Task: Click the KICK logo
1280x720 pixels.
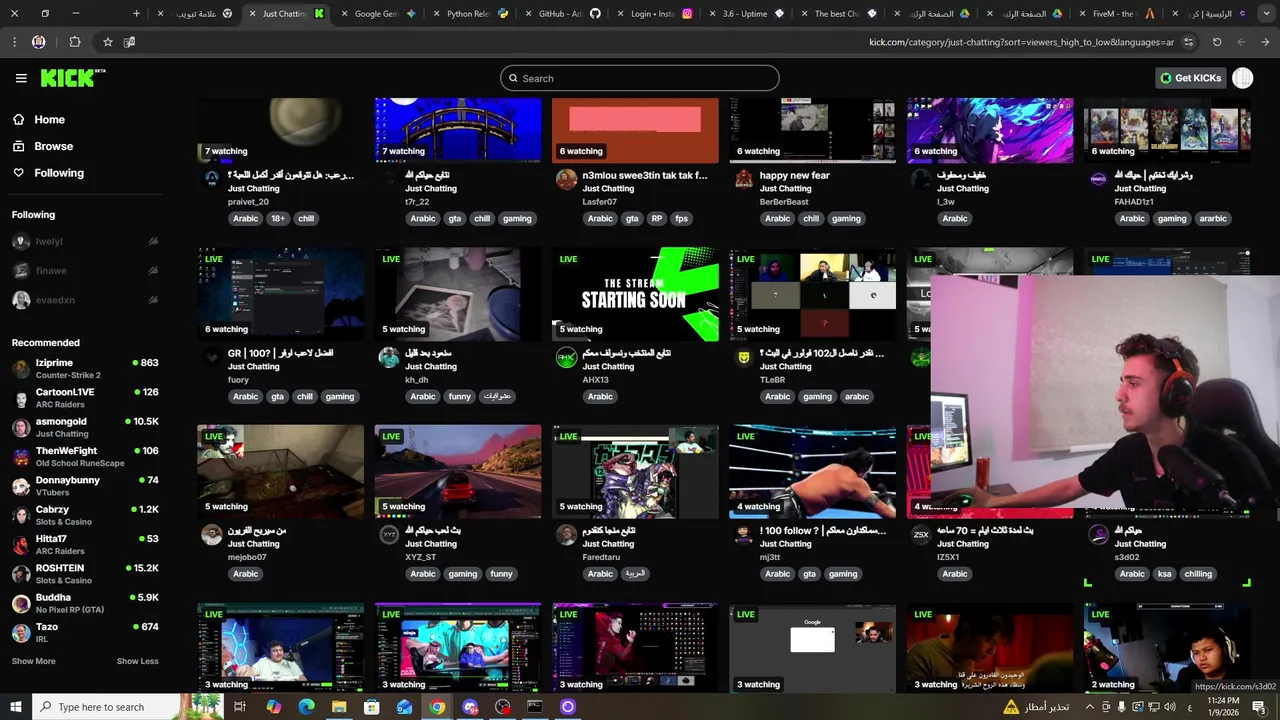Action: coord(72,78)
